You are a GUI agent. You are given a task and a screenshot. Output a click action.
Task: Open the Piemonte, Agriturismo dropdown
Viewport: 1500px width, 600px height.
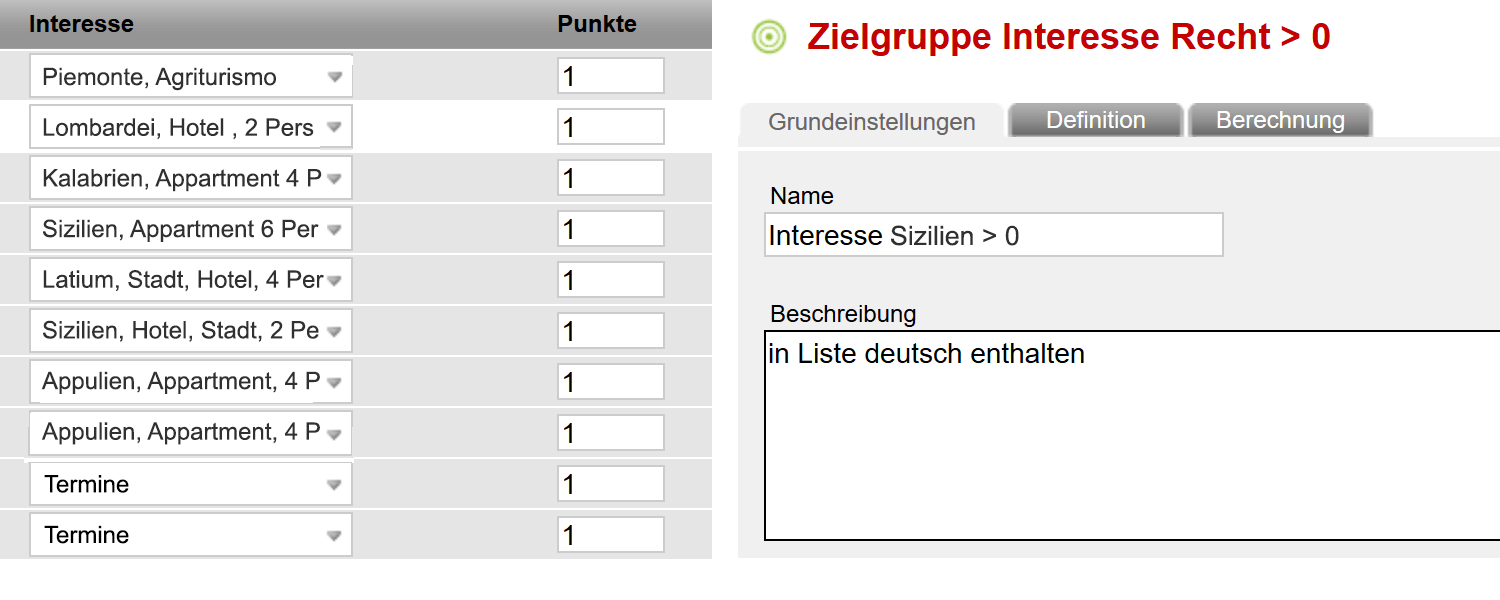[x=191, y=77]
